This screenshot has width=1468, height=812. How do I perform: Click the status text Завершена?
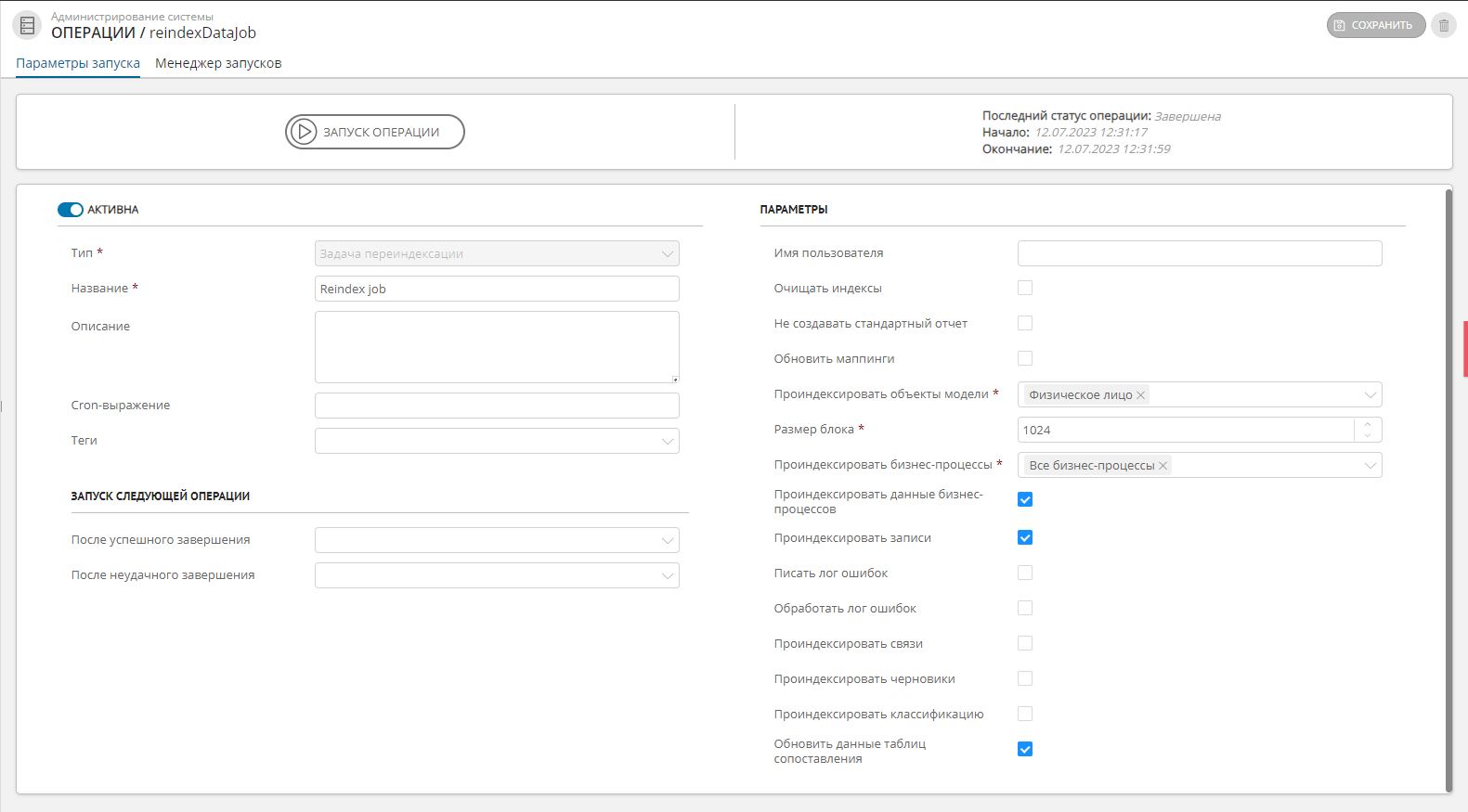point(1188,116)
